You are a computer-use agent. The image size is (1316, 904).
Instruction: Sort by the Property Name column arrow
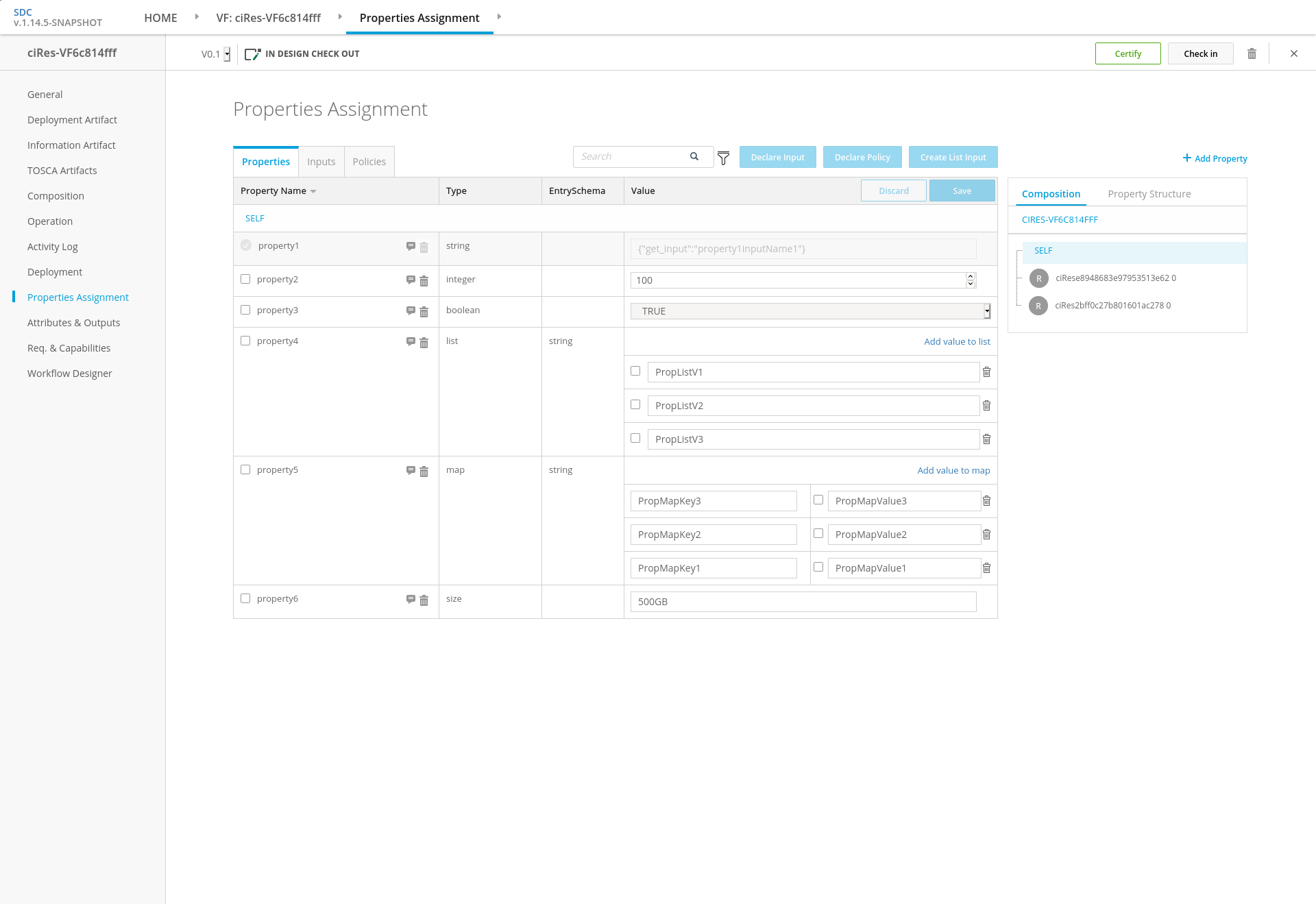313,191
